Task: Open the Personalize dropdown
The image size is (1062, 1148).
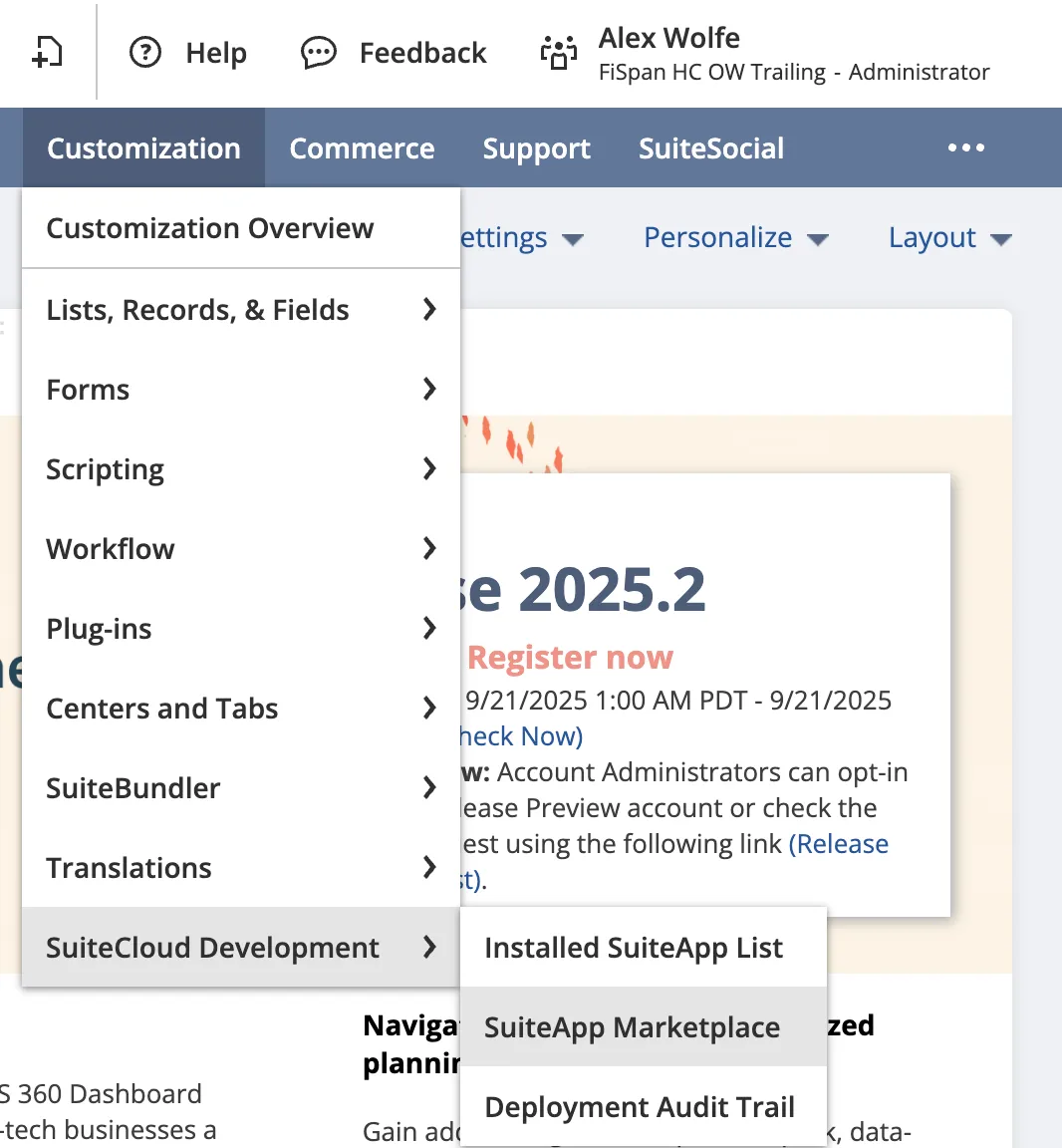Action: click(x=735, y=238)
